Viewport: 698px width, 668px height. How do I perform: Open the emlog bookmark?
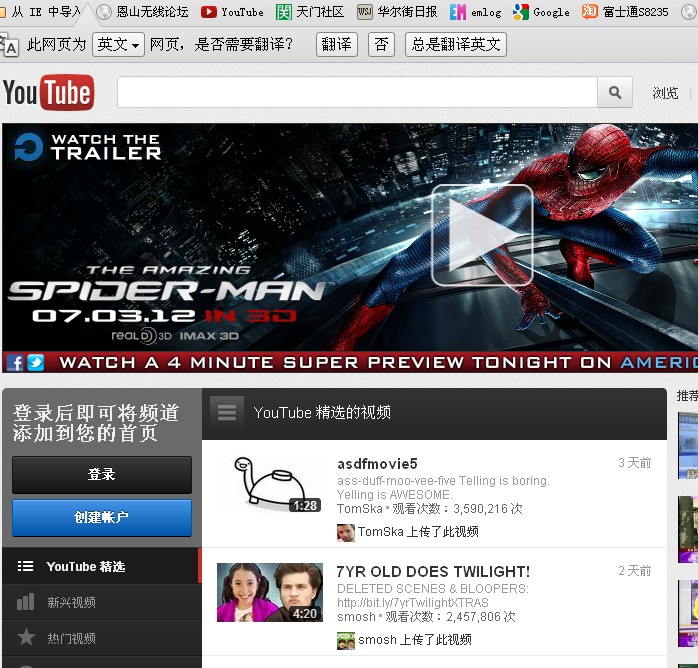click(x=475, y=12)
